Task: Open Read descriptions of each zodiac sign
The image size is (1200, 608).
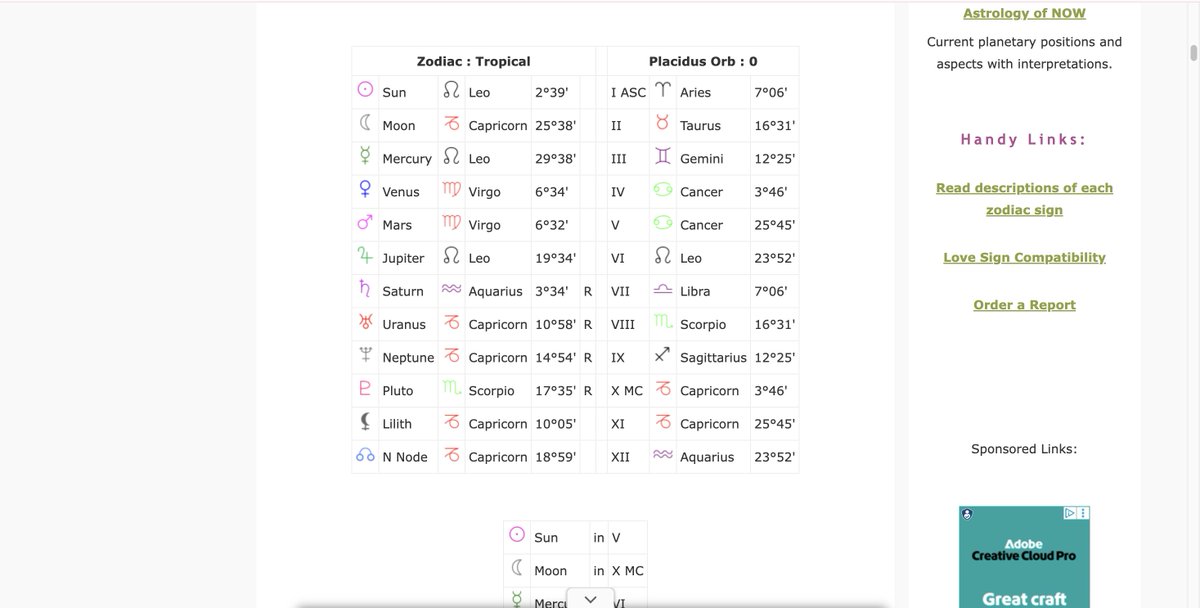Action: pos(1024,198)
